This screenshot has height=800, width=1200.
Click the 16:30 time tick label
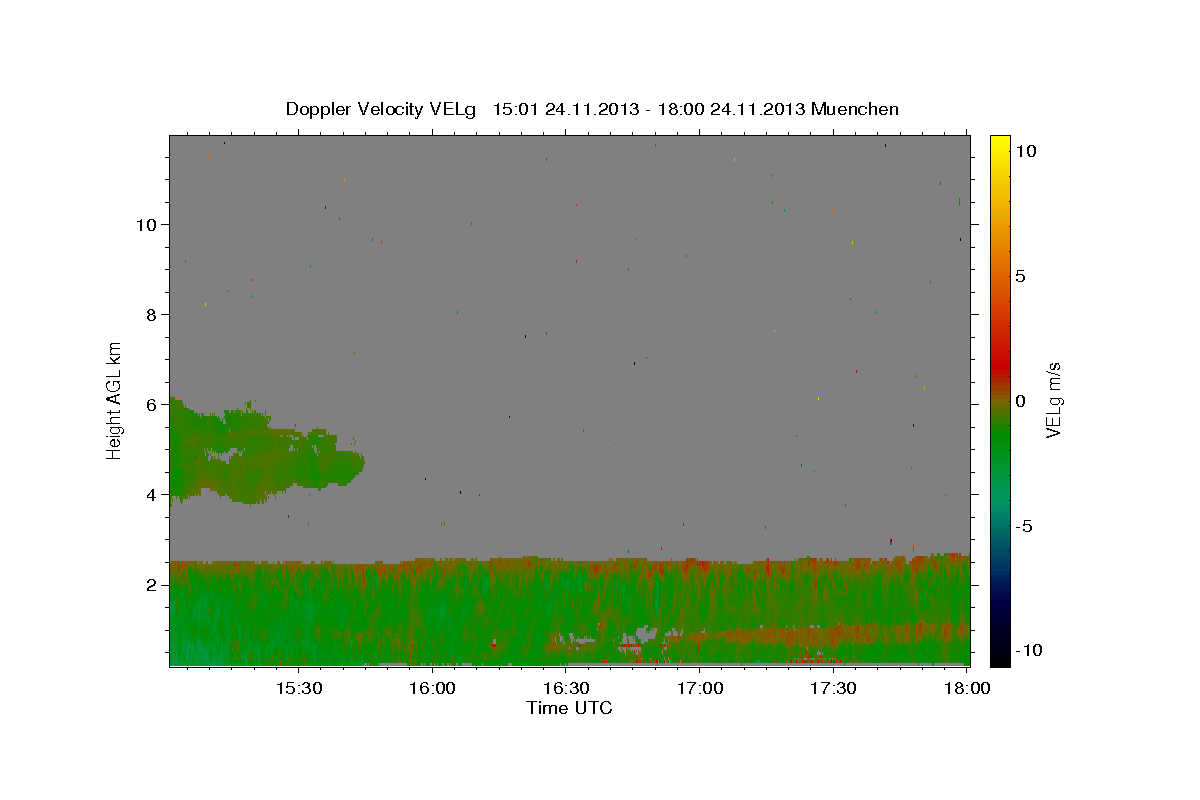(566, 689)
